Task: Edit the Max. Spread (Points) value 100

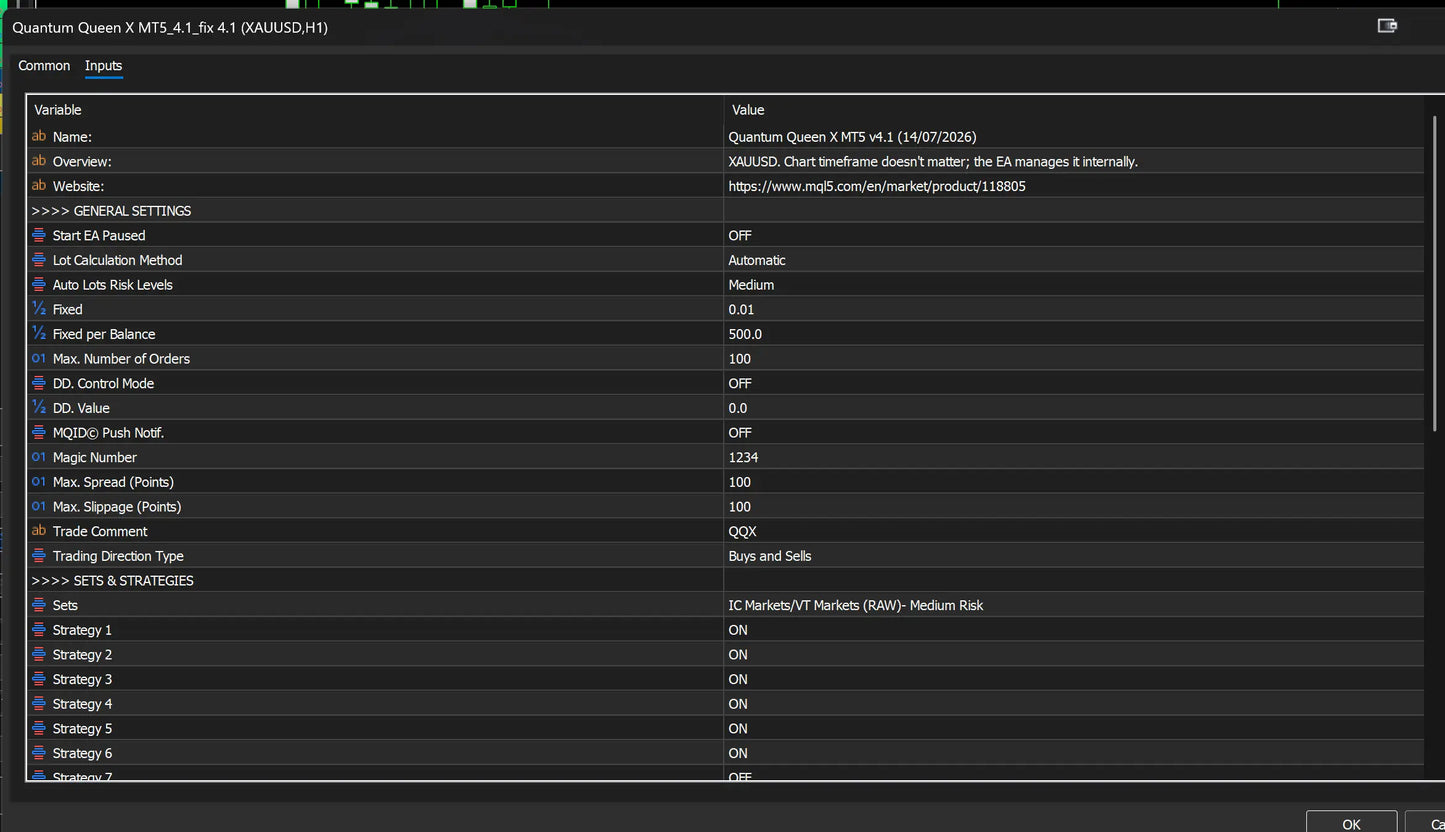Action: click(1074, 482)
